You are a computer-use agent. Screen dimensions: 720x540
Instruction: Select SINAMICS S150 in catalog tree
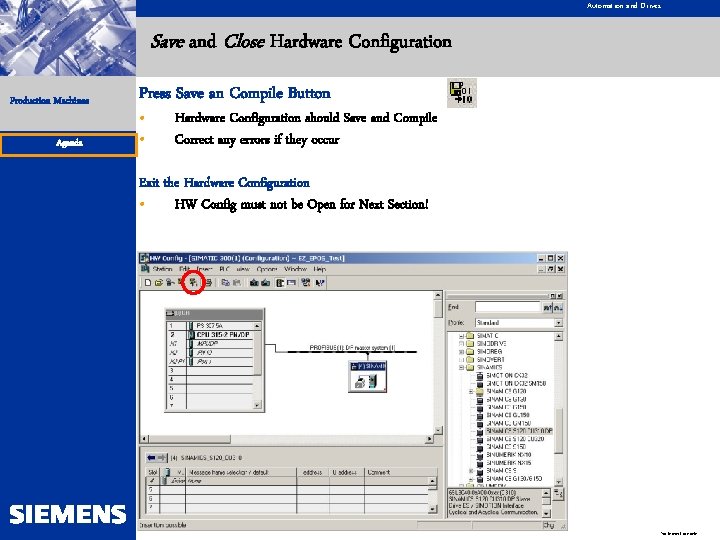[x=505, y=447]
